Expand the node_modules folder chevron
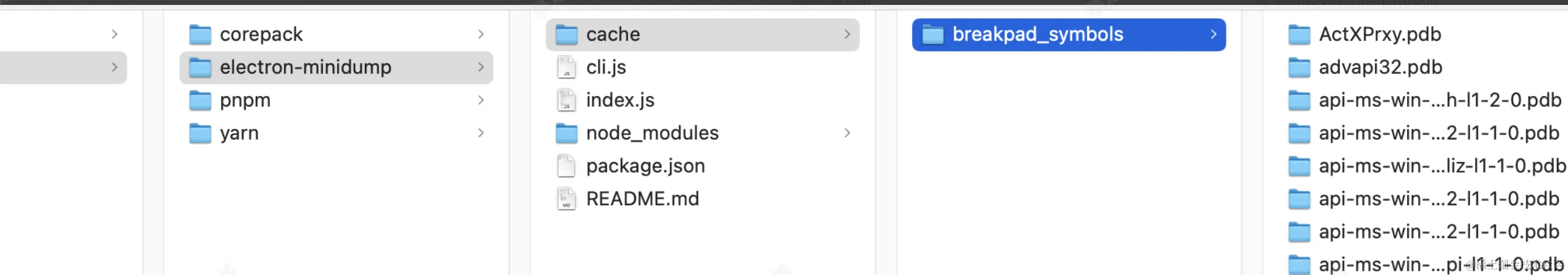The width and height of the screenshot is (1568, 275). pos(847,133)
